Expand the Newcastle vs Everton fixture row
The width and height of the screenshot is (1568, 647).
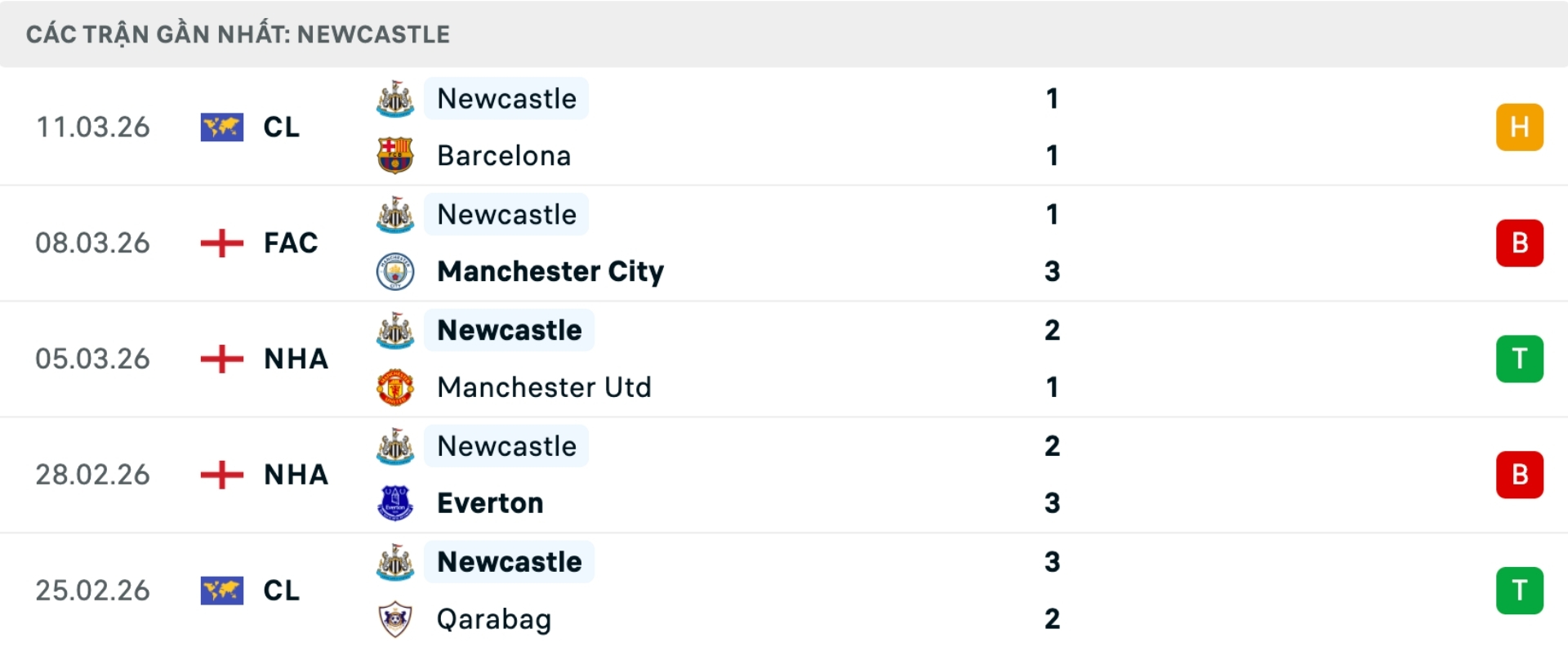point(784,474)
